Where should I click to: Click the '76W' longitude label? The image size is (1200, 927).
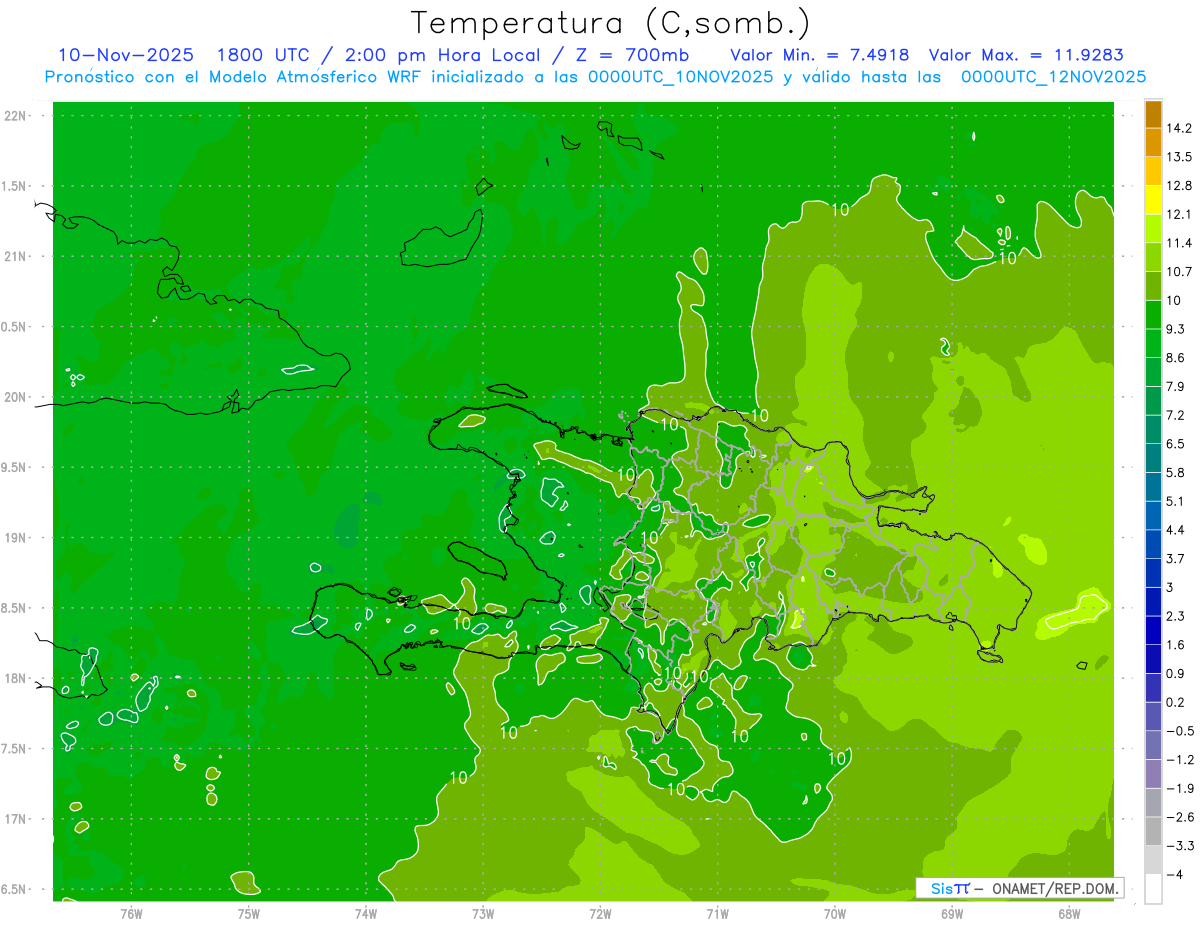tap(131, 913)
